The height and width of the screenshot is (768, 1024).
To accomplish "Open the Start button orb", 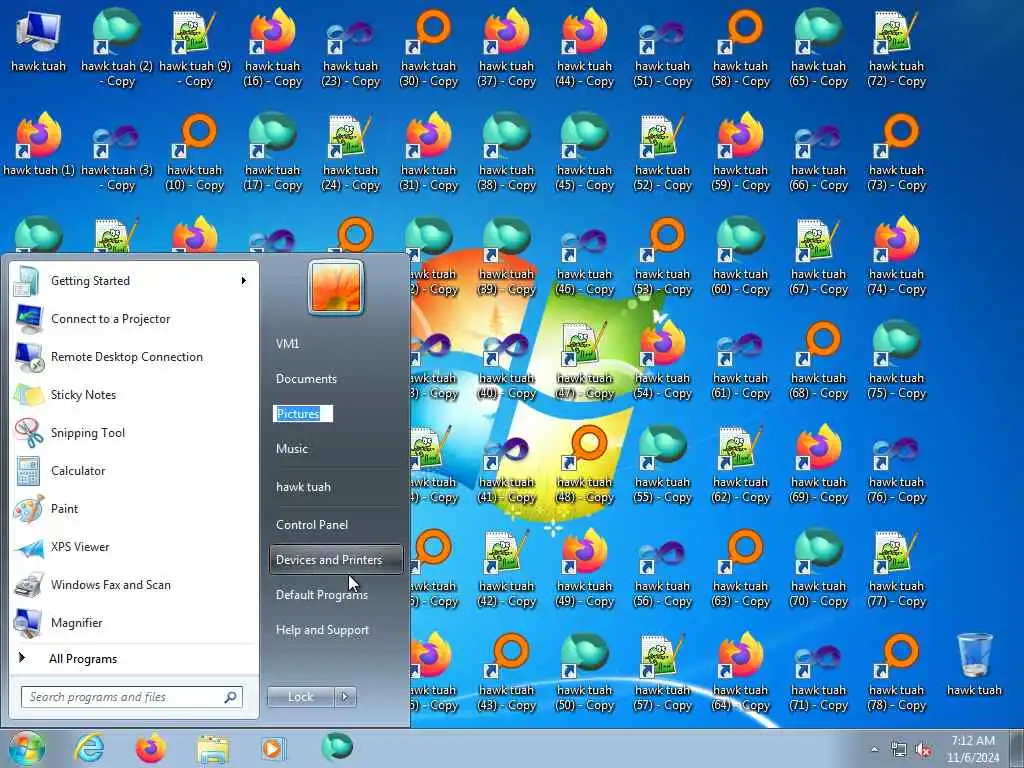I will (x=27, y=748).
